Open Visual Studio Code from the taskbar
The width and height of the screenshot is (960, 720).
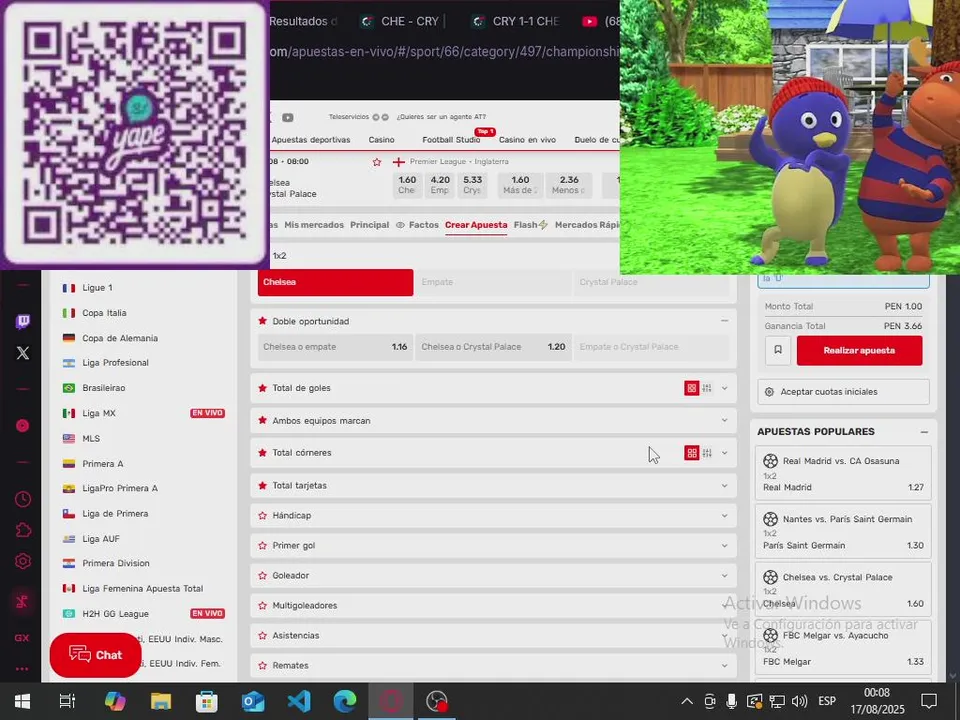pyautogui.click(x=299, y=701)
